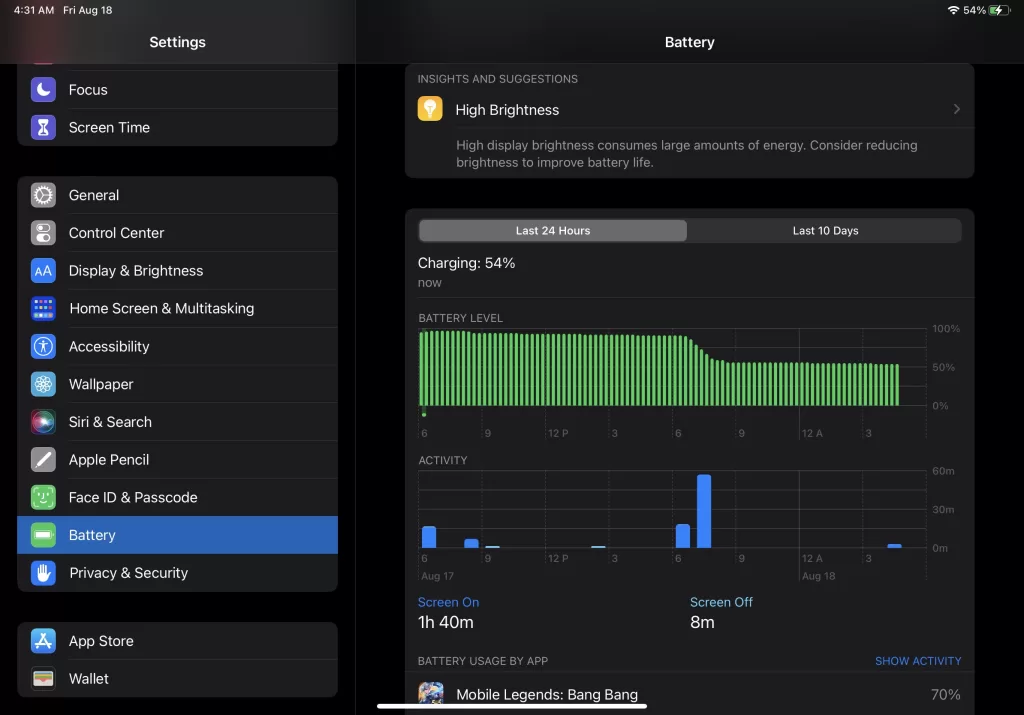
Task: Open Wallet settings
Action: [177, 679]
